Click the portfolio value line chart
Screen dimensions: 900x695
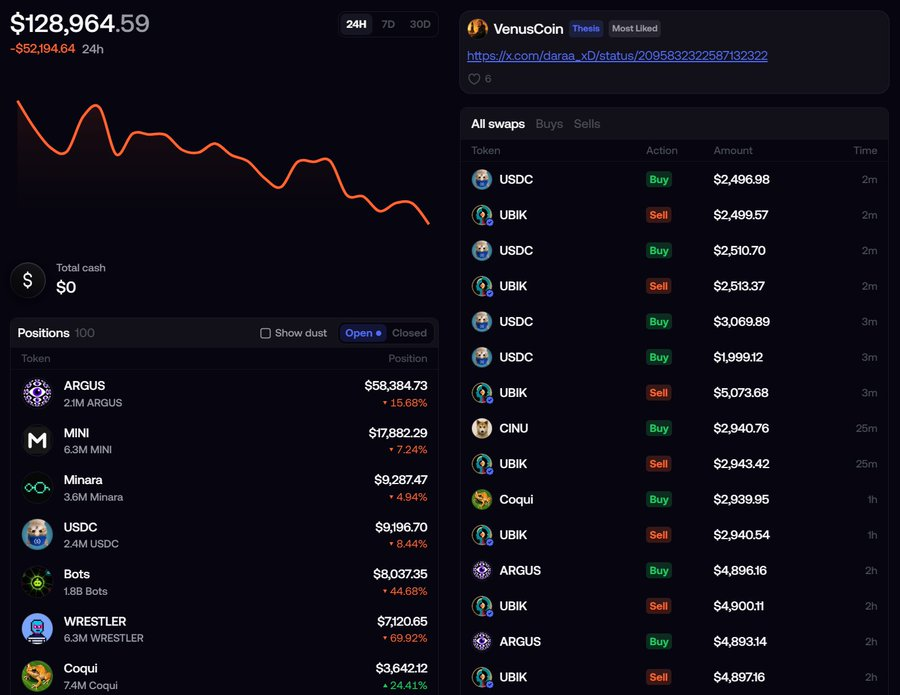pyautogui.click(x=223, y=162)
